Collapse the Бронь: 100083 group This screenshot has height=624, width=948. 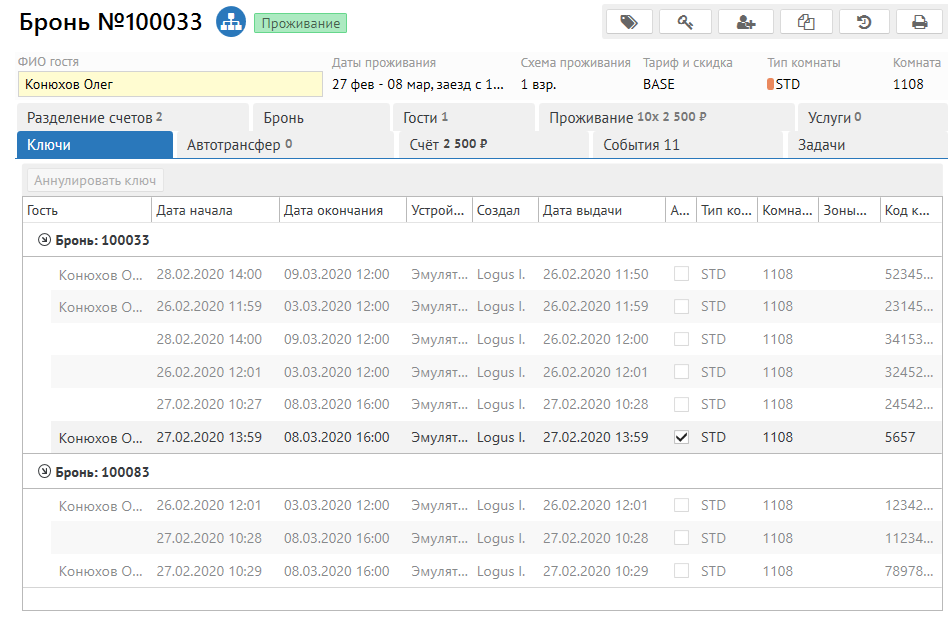(x=44, y=472)
